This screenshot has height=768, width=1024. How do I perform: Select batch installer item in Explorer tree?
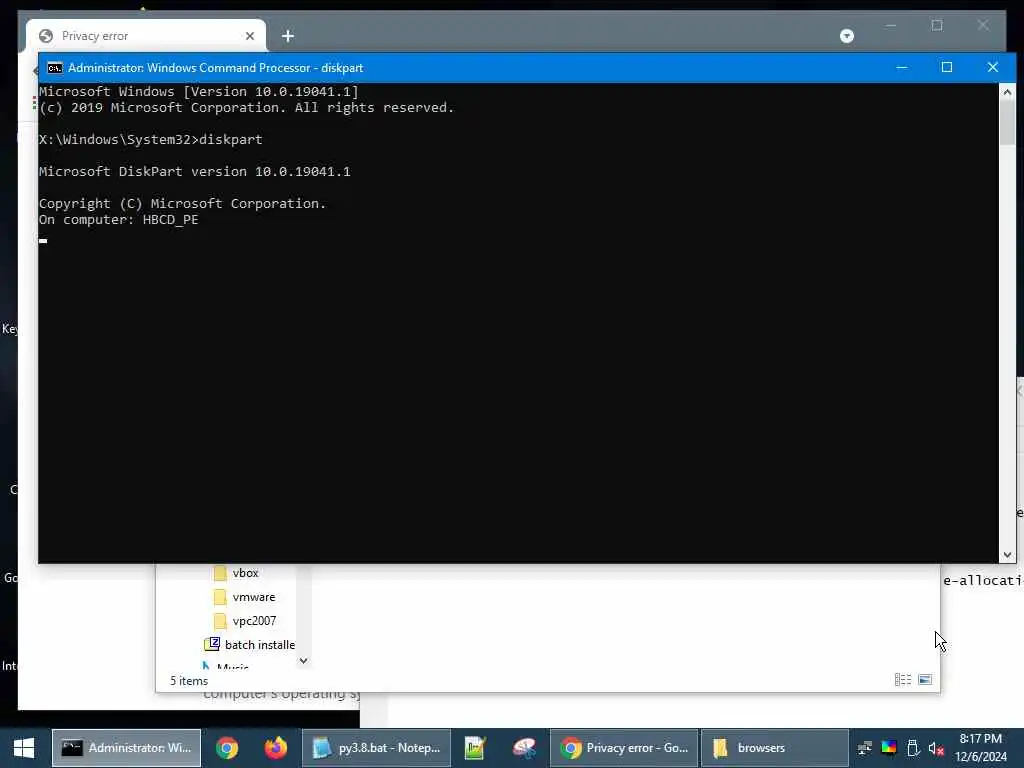250,645
